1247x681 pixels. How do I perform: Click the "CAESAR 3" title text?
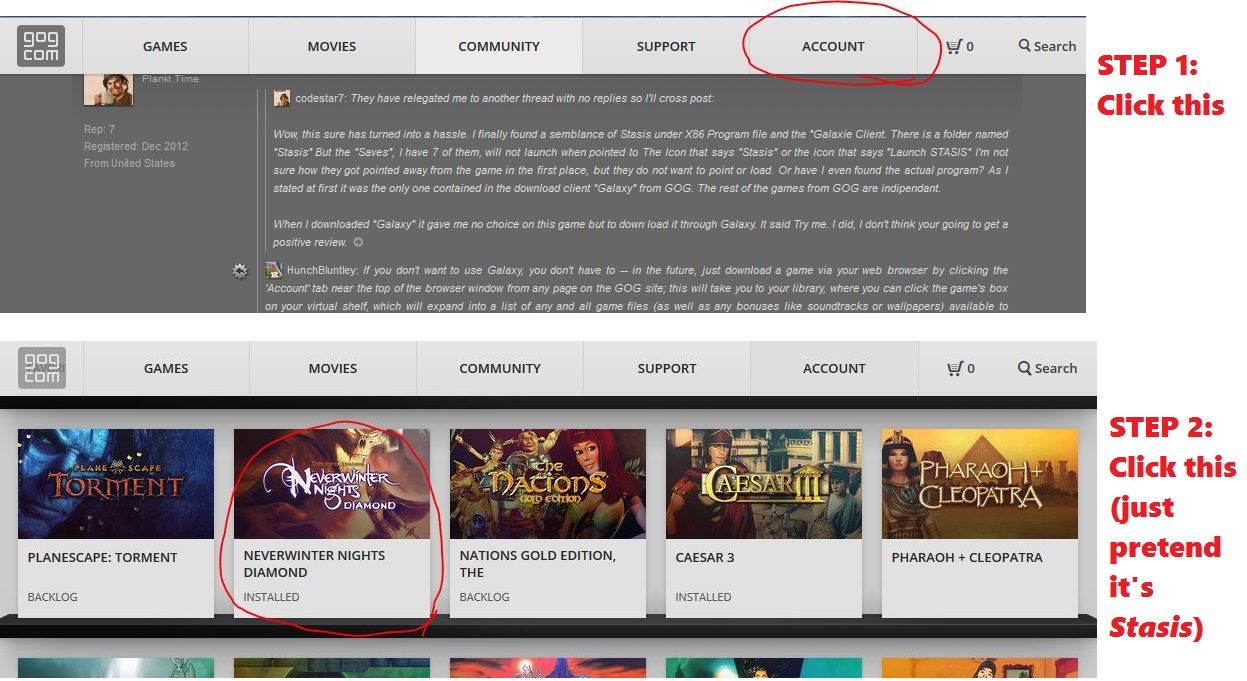(704, 557)
